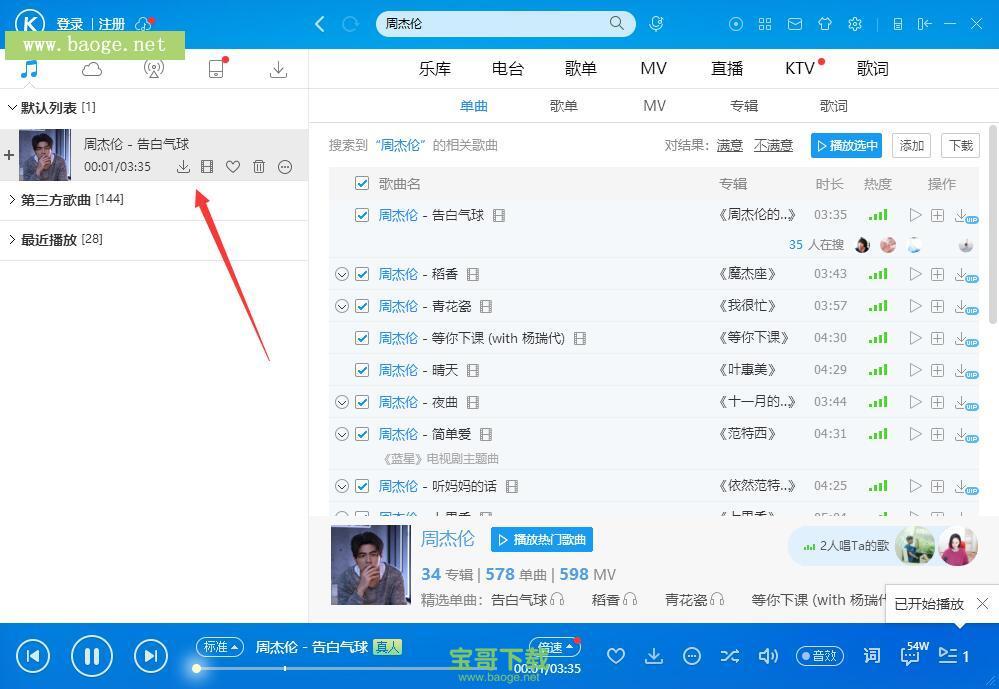This screenshot has height=689, width=999.
Task: Uncheck the 周杰伦 - 稻香 song checkbox
Action: (362, 273)
